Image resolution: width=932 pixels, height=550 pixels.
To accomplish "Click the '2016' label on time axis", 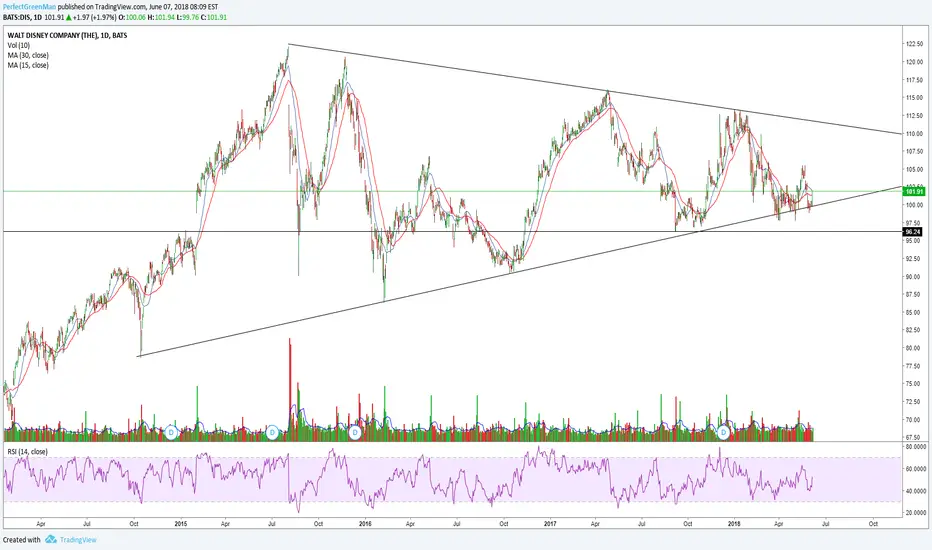I will click(366, 524).
